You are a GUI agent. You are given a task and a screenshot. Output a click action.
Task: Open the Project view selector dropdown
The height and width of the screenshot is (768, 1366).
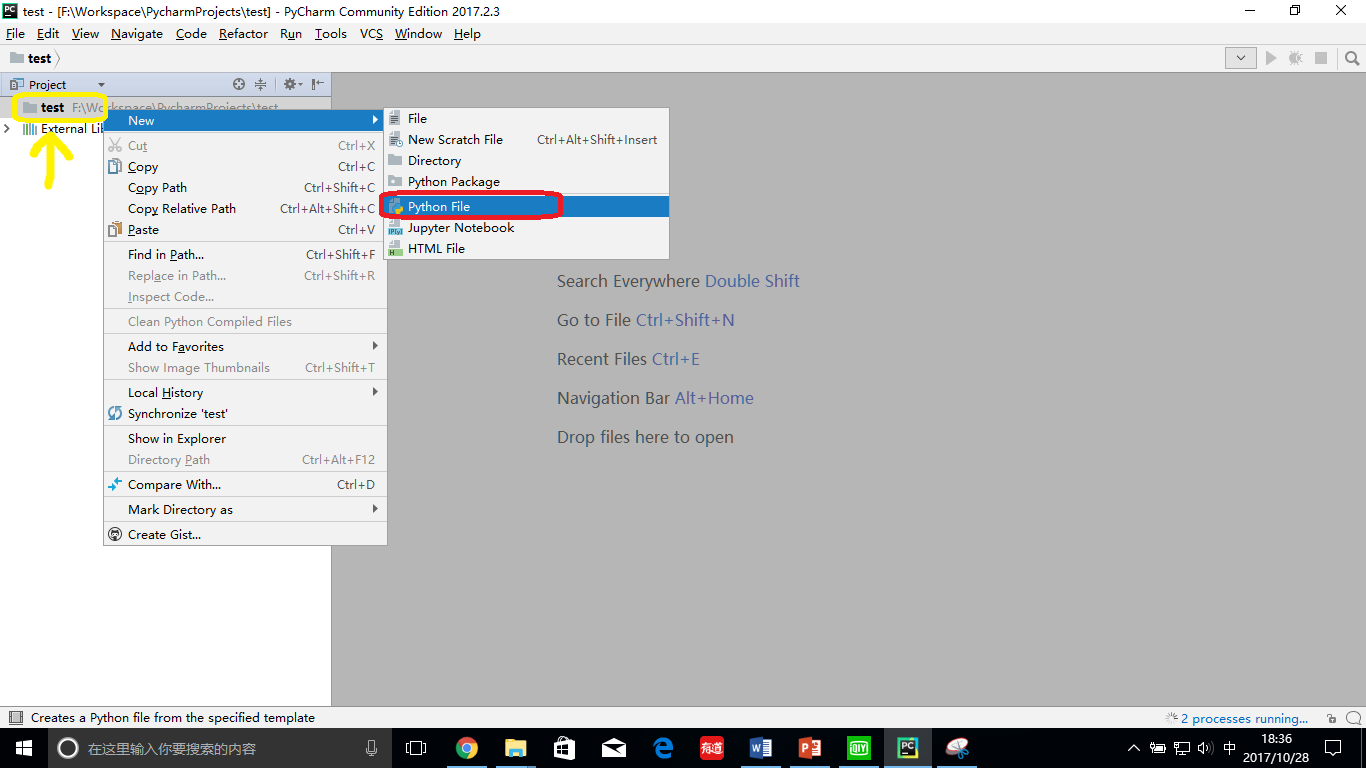57,85
